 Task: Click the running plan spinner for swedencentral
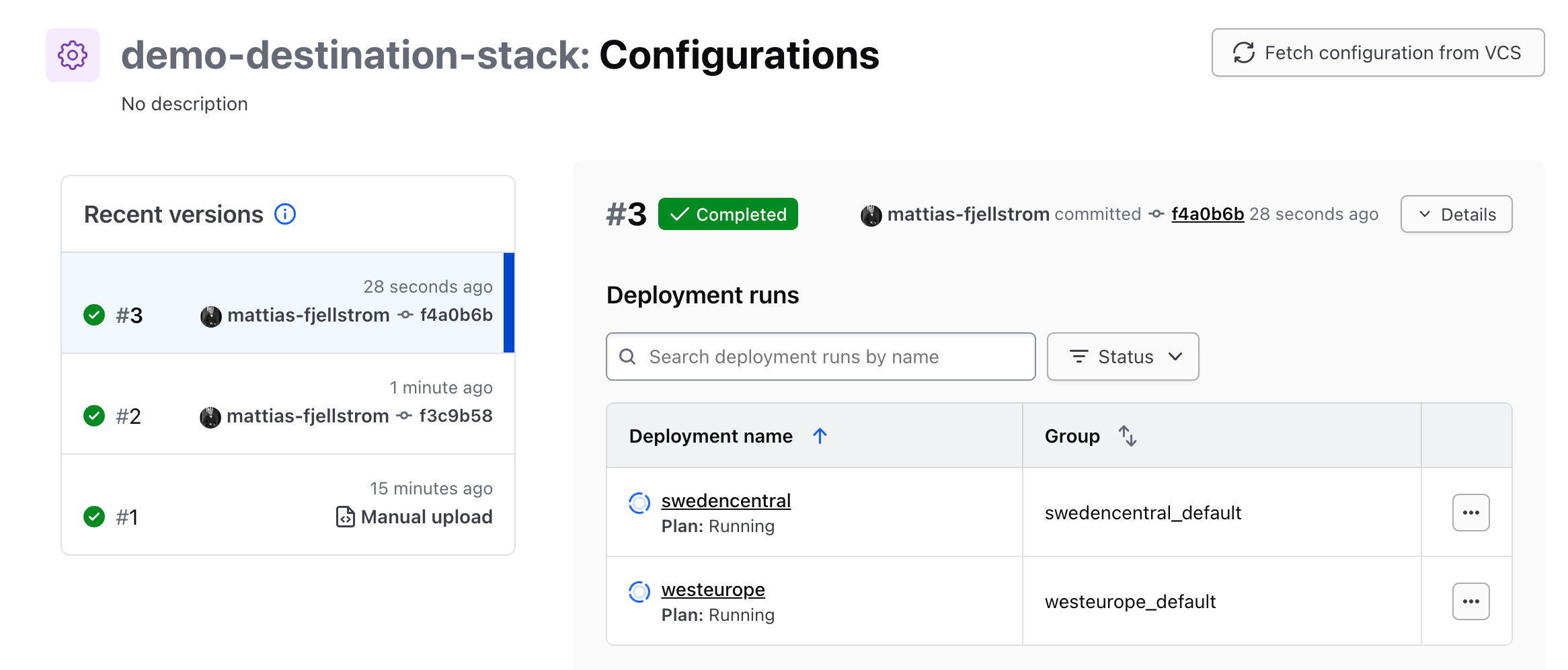pos(639,503)
